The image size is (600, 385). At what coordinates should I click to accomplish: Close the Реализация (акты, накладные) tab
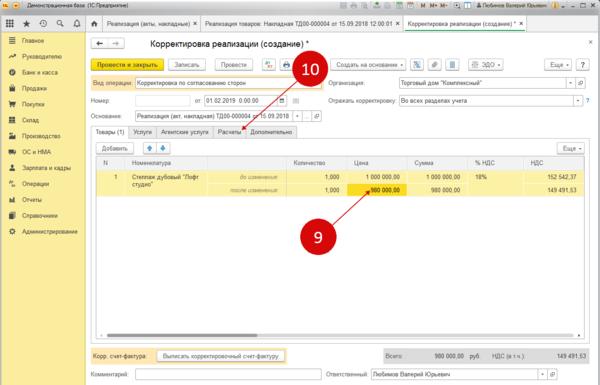click(x=195, y=24)
